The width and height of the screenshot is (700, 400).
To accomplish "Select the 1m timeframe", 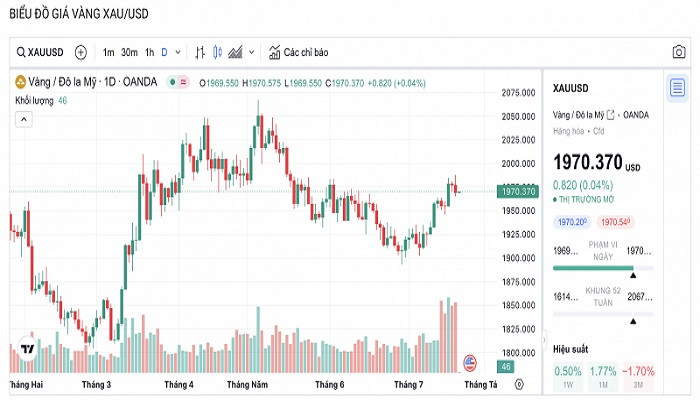I will 108,52.
